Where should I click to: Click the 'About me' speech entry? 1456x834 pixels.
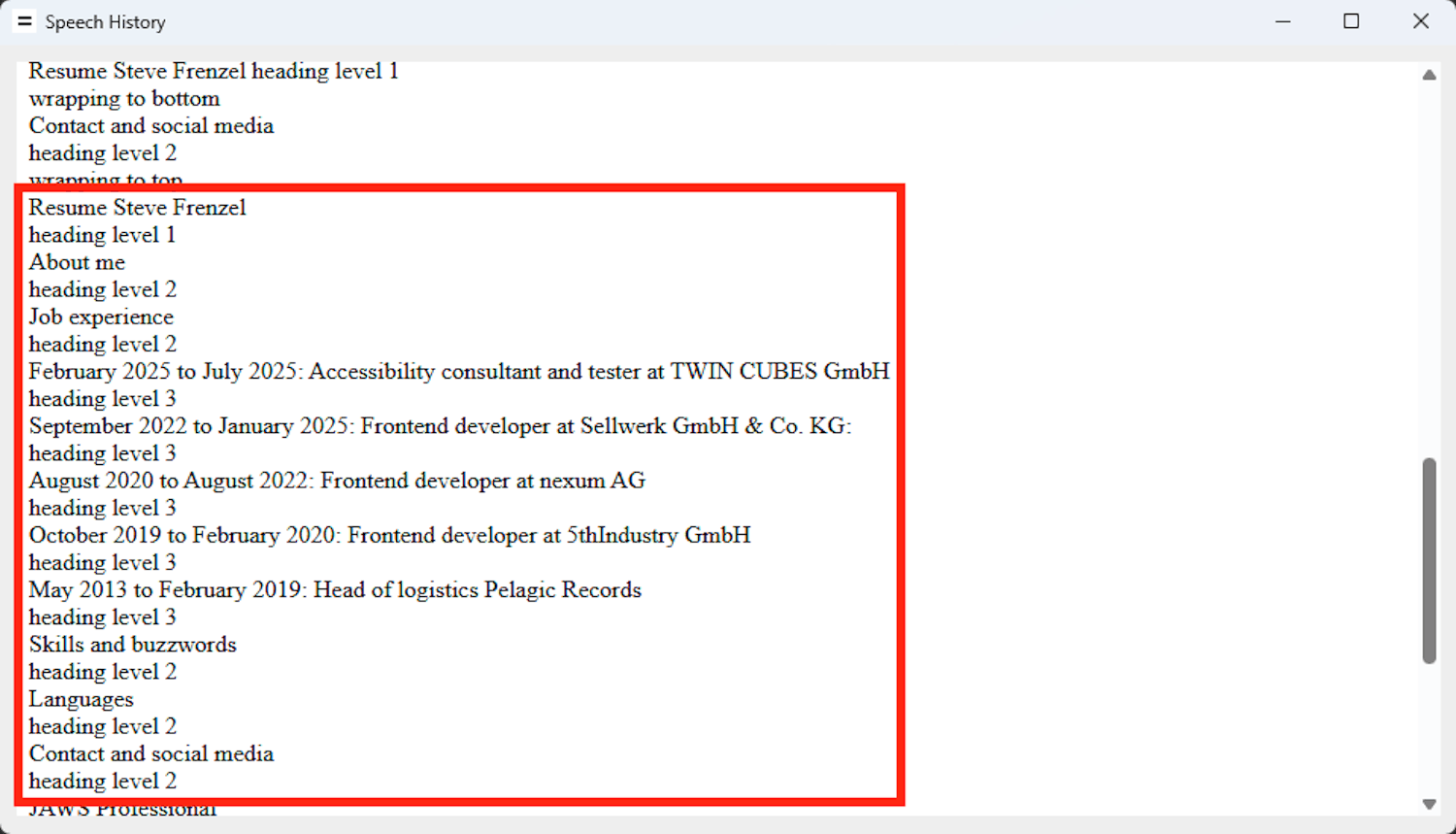point(77,262)
